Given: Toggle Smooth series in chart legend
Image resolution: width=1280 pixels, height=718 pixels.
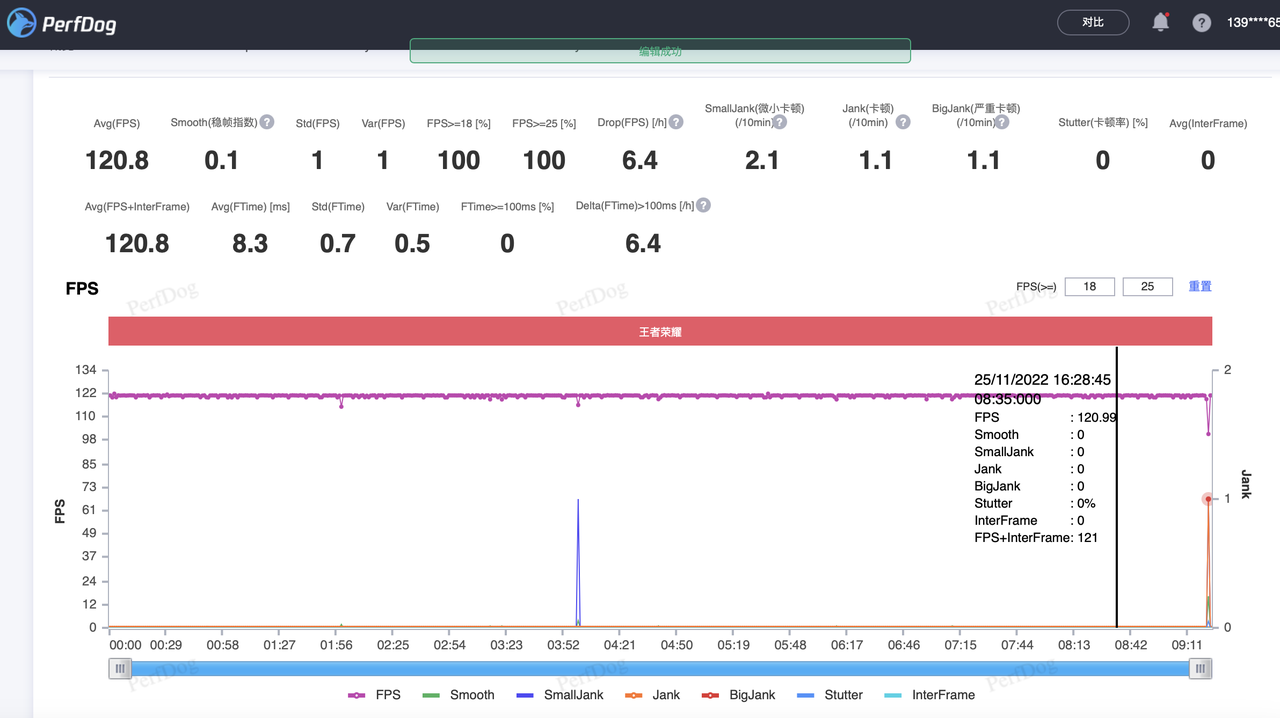Looking at the screenshot, I should (459, 695).
